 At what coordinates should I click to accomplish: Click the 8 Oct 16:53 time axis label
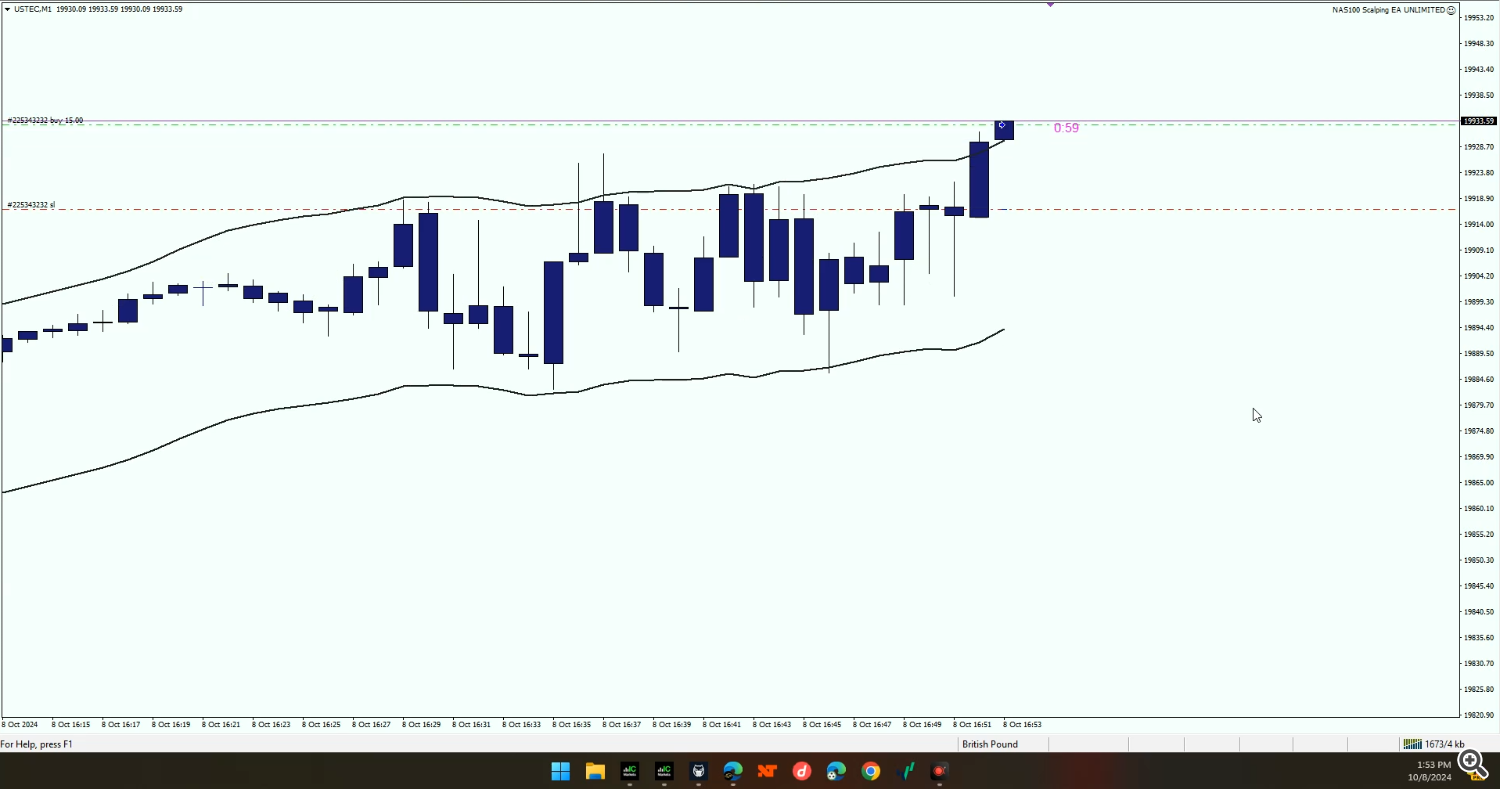tap(1022, 724)
